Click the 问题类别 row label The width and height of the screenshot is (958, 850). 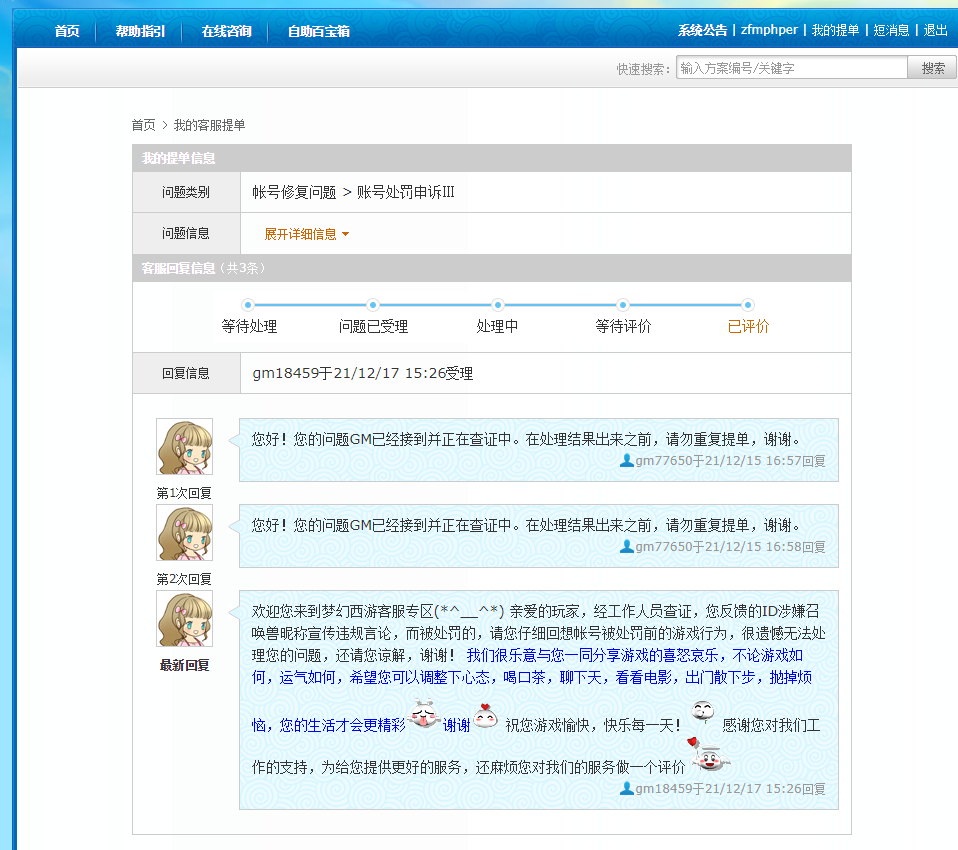[186, 192]
